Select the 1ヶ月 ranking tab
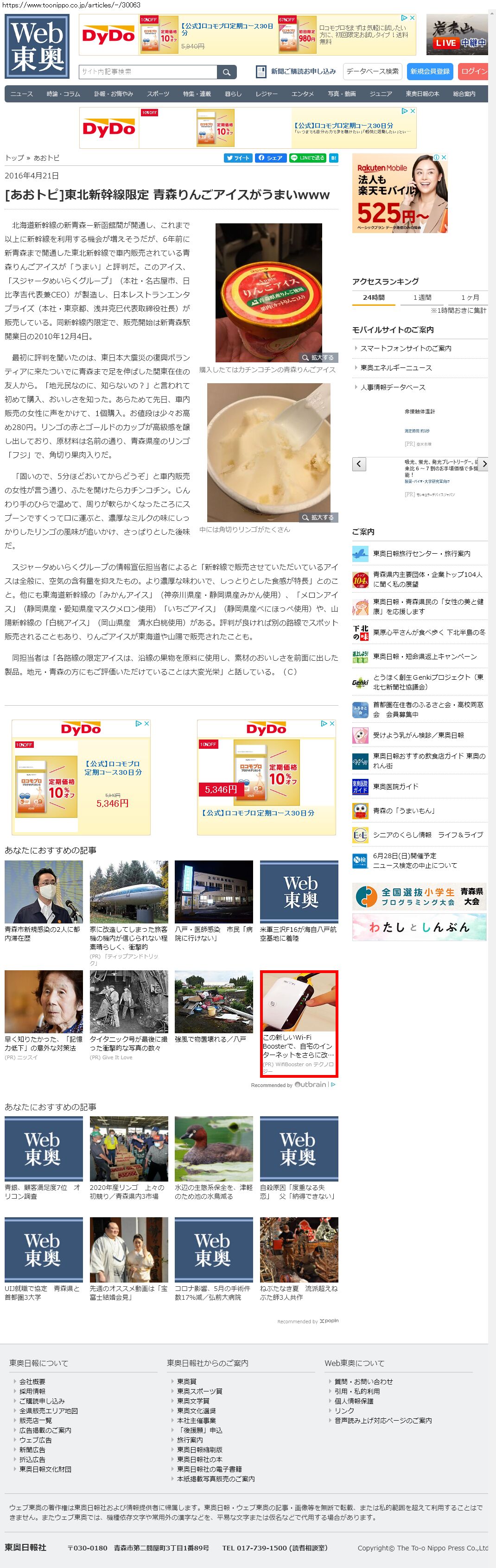 [x=469, y=297]
